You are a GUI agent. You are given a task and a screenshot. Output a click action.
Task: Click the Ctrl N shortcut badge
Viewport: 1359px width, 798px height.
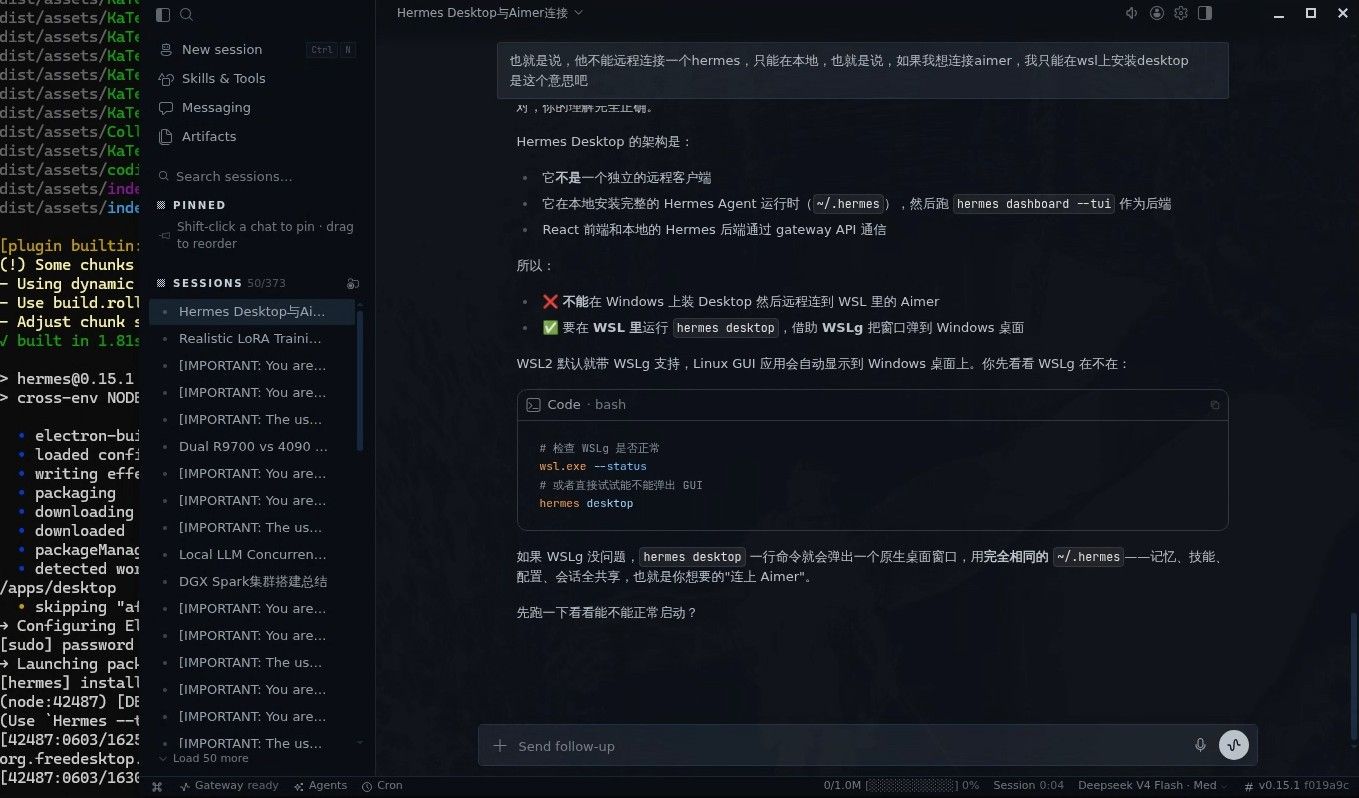click(330, 50)
